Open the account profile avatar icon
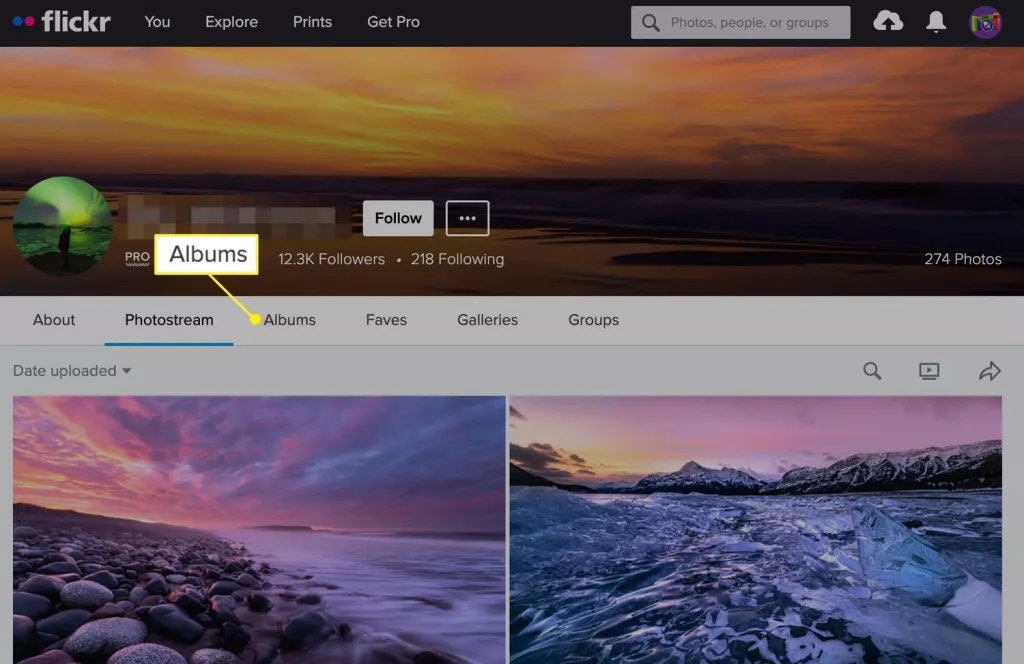This screenshot has width=1024, height=664. [x=984, y=21]
